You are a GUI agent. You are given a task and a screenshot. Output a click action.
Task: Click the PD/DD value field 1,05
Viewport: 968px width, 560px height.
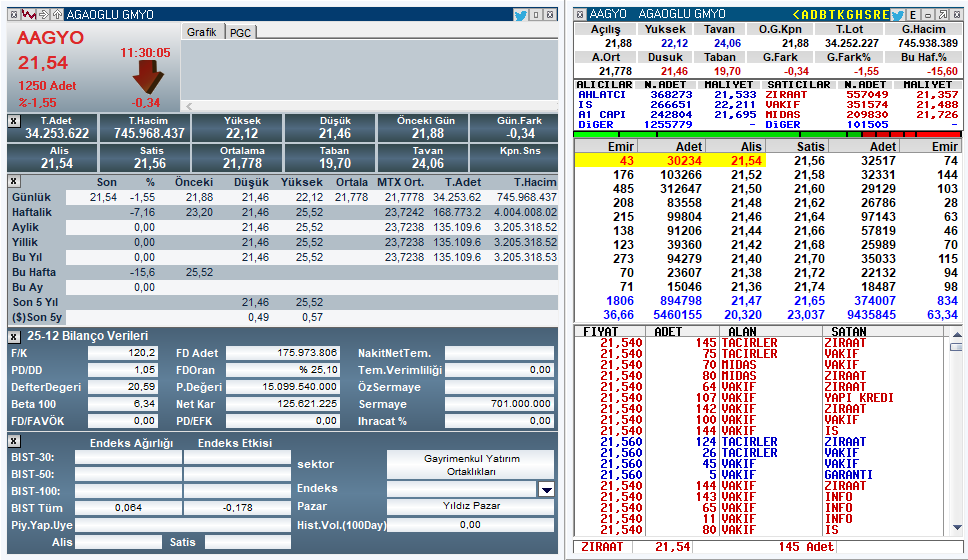tap(123, 369)
